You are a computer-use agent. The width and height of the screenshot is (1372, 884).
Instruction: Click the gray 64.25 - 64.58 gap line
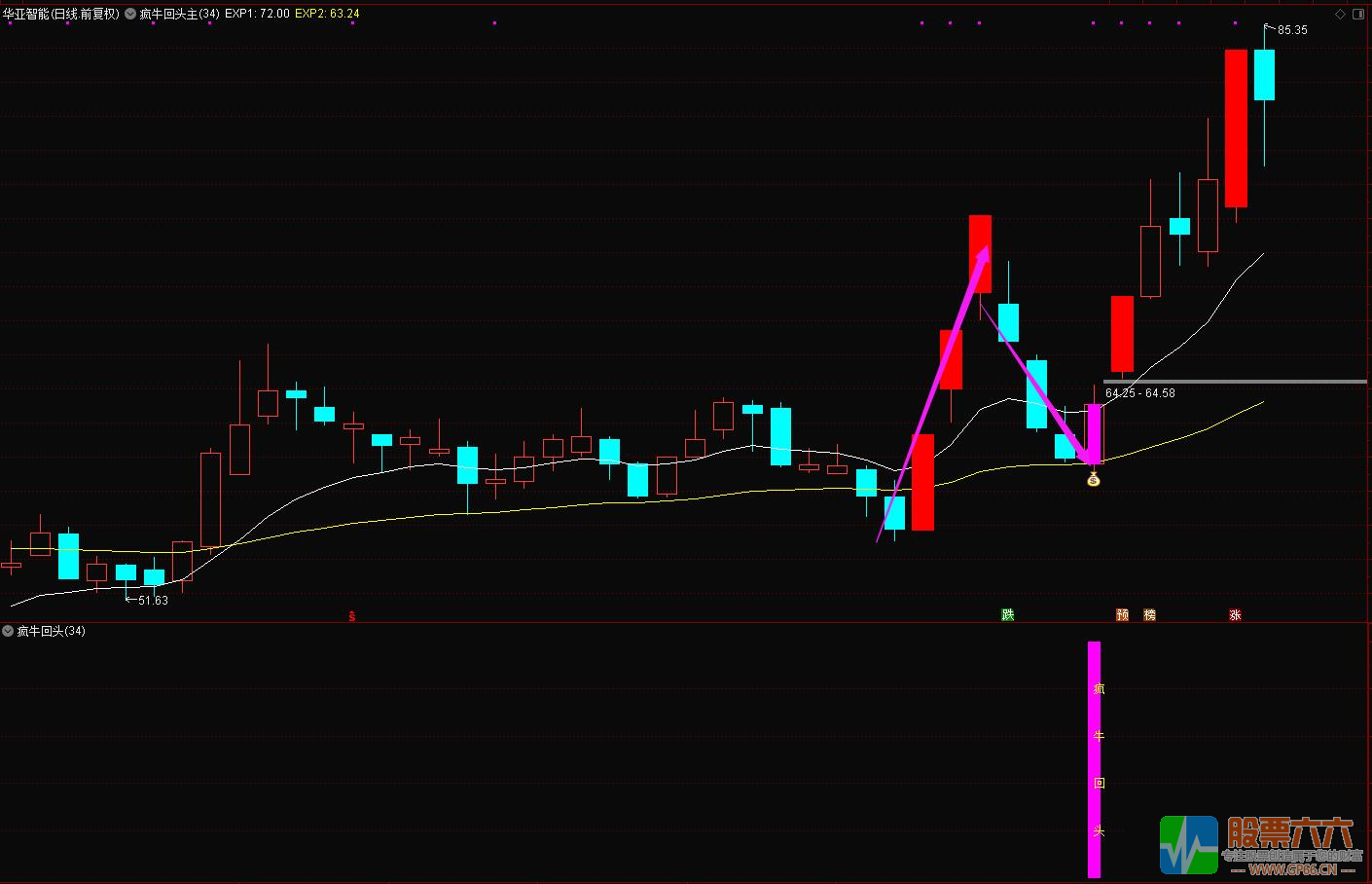click(1234, 382)
